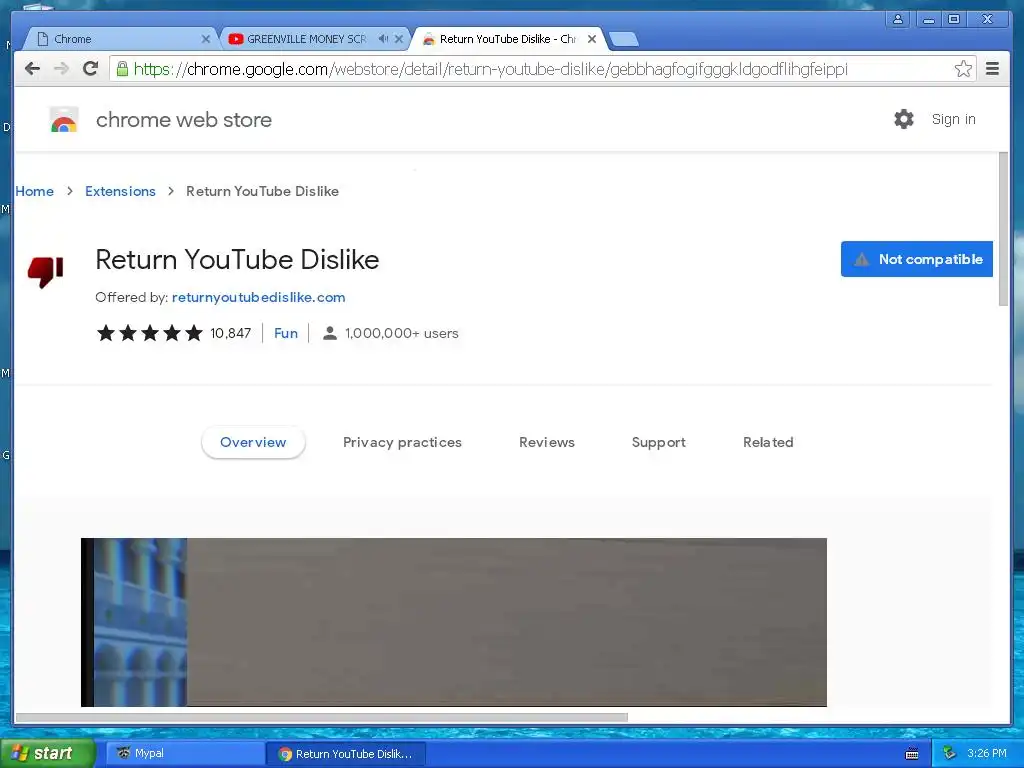The width and height of the screenshot is (1024, 768).
Task: Click the green HTTPS padlock icon
Action: [x=122, y=68]
